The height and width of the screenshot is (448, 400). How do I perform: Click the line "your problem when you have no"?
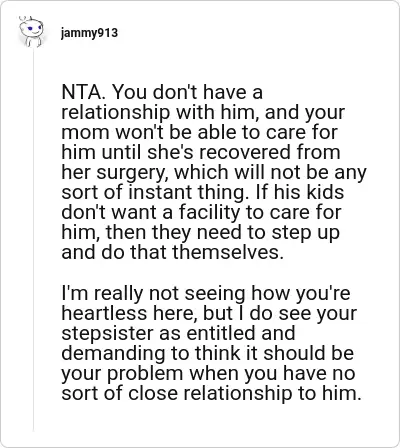[x=208, y=373]
